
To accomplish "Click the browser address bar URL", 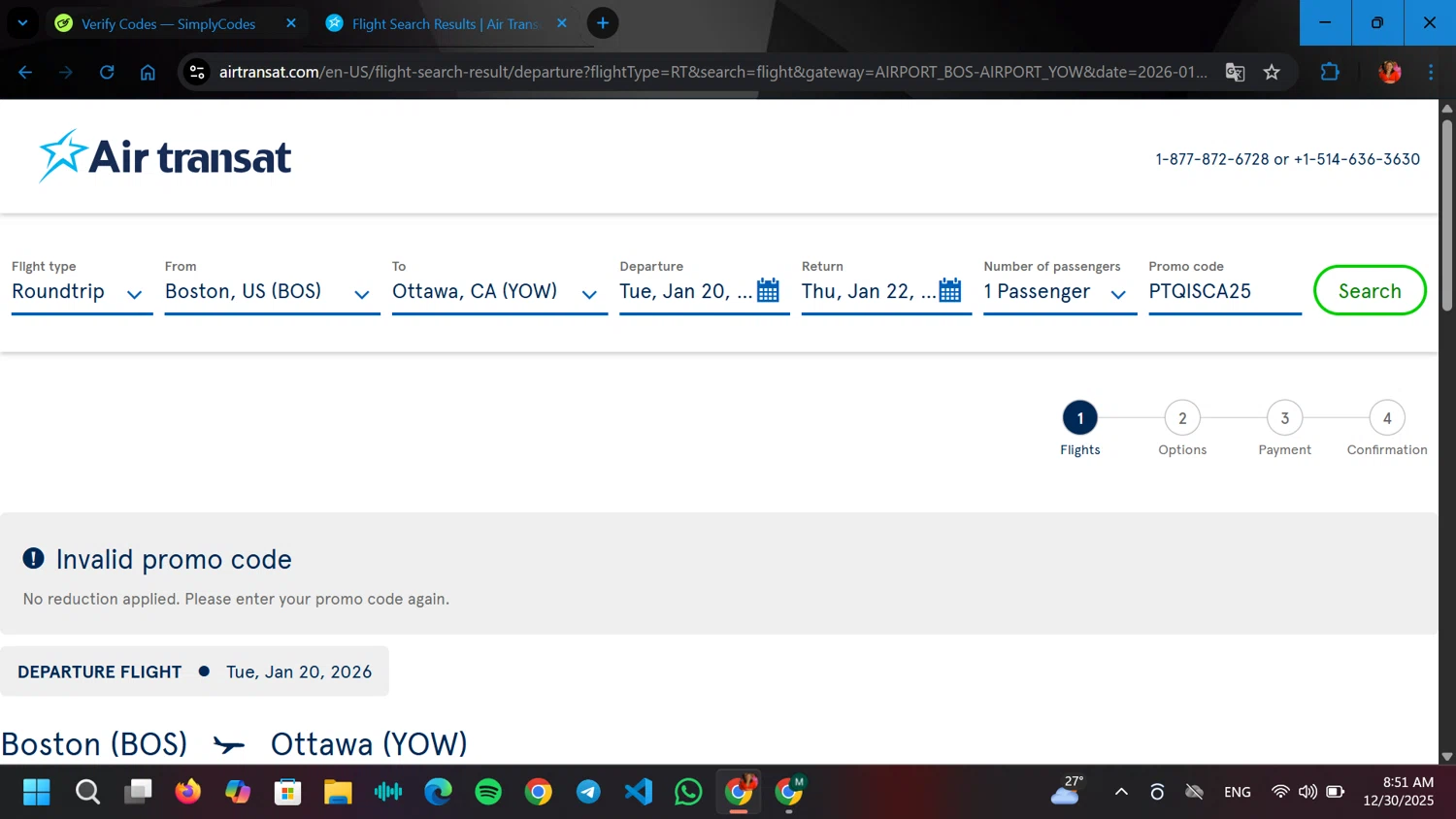I will tap(713, 72).
